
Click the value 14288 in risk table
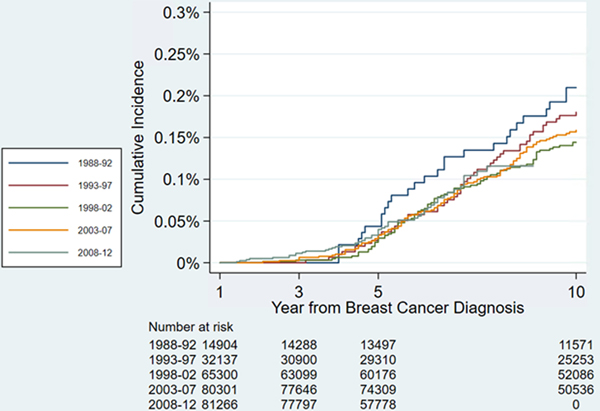(x=301, y=342)
